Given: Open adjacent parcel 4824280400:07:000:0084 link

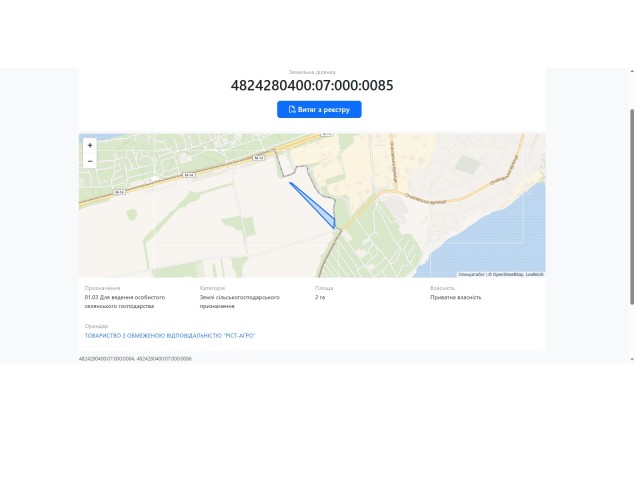Looking at the screenshot, I should click(106, 359).
